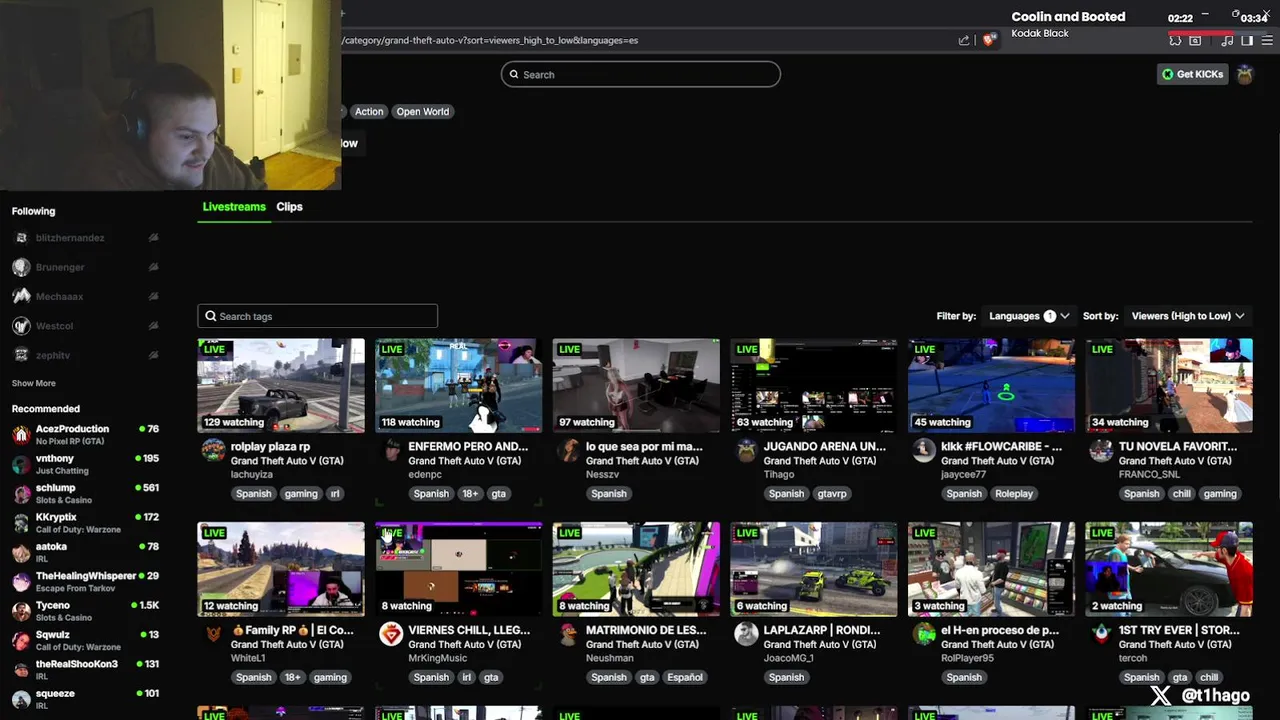This screenshot has width=1280, height=720.
Task: Open the user profile avatar menu
Action: (x=1245, y=74)
